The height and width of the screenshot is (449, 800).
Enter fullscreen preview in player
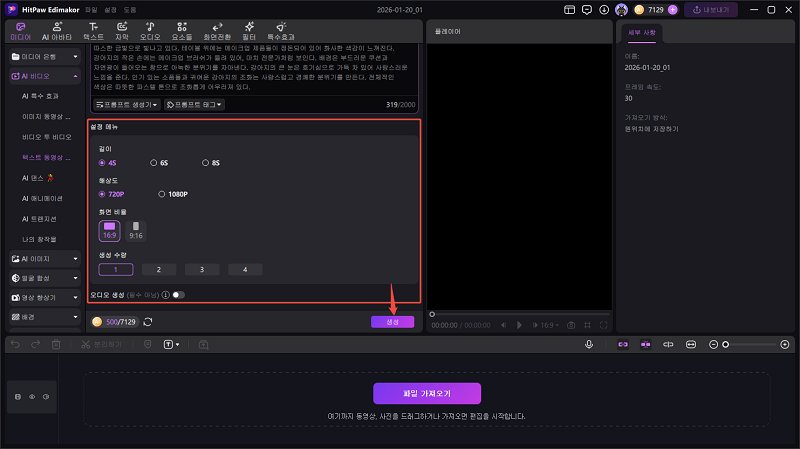[x=604, y=325]
